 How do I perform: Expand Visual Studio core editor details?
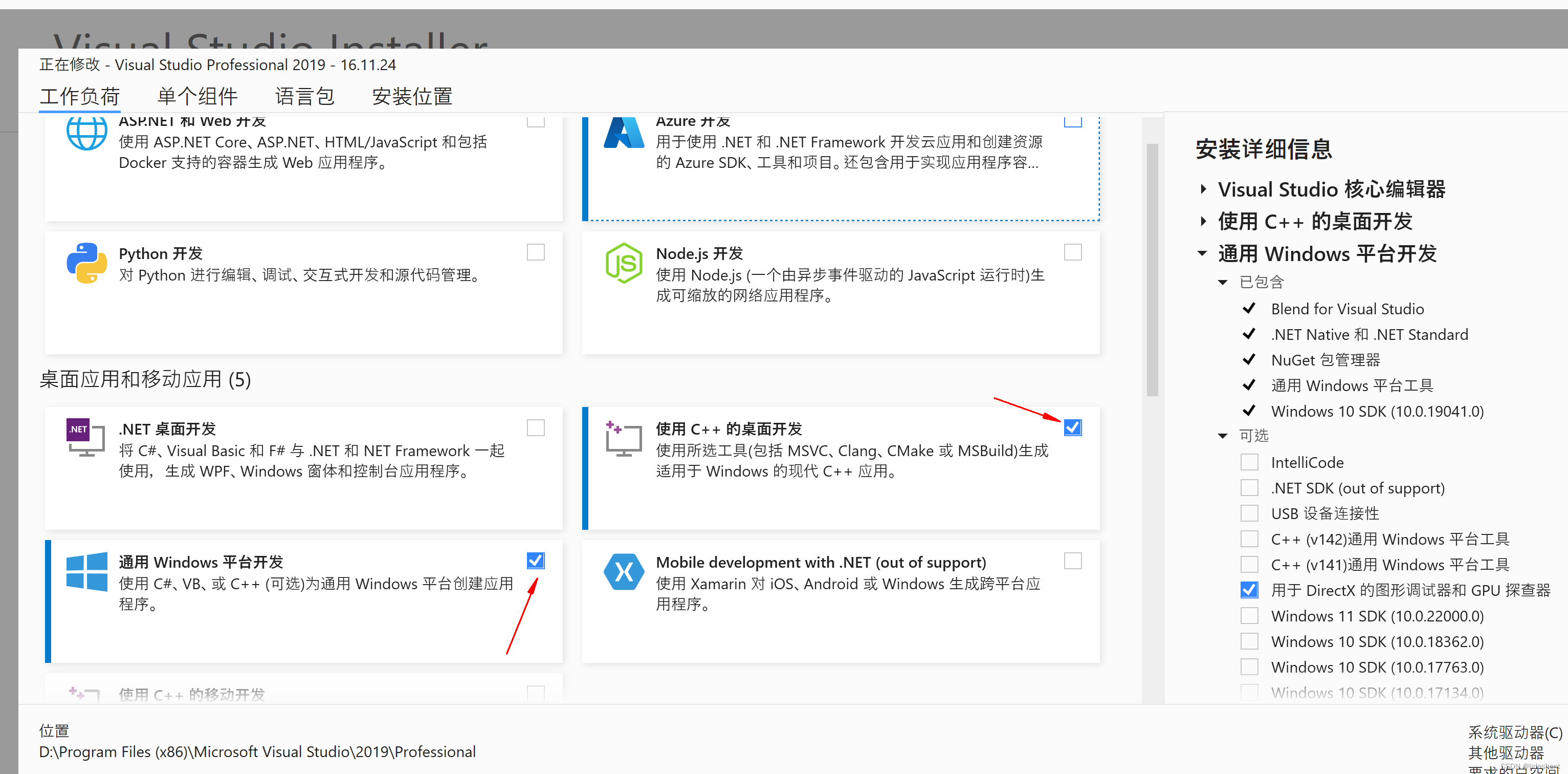(1203, 189)
